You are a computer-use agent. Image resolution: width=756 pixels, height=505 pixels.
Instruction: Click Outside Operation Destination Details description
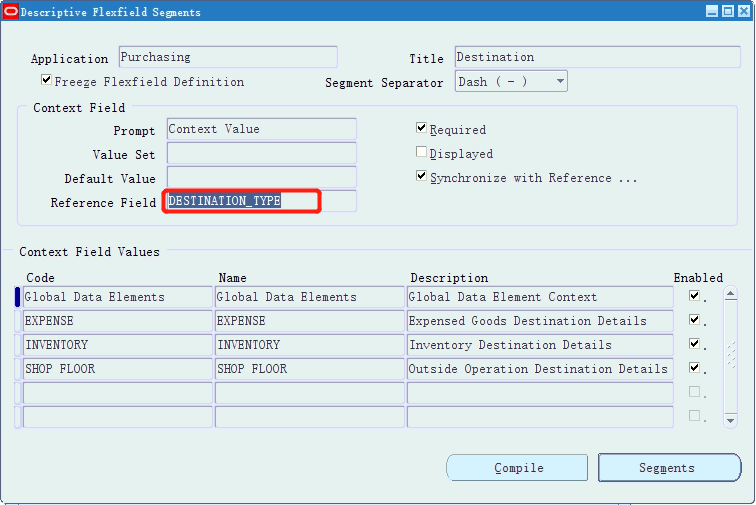540,369
